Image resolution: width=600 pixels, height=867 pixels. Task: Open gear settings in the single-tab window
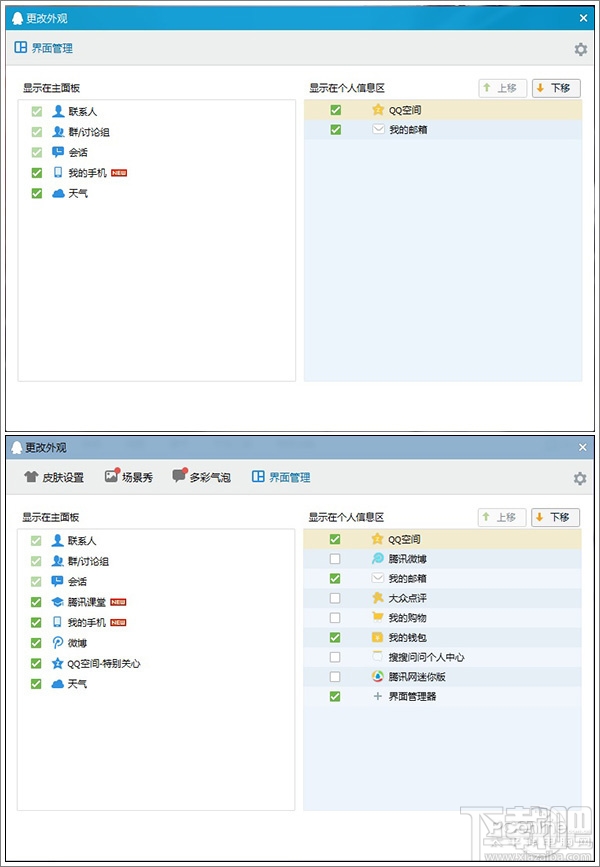[x=581, y=49]
